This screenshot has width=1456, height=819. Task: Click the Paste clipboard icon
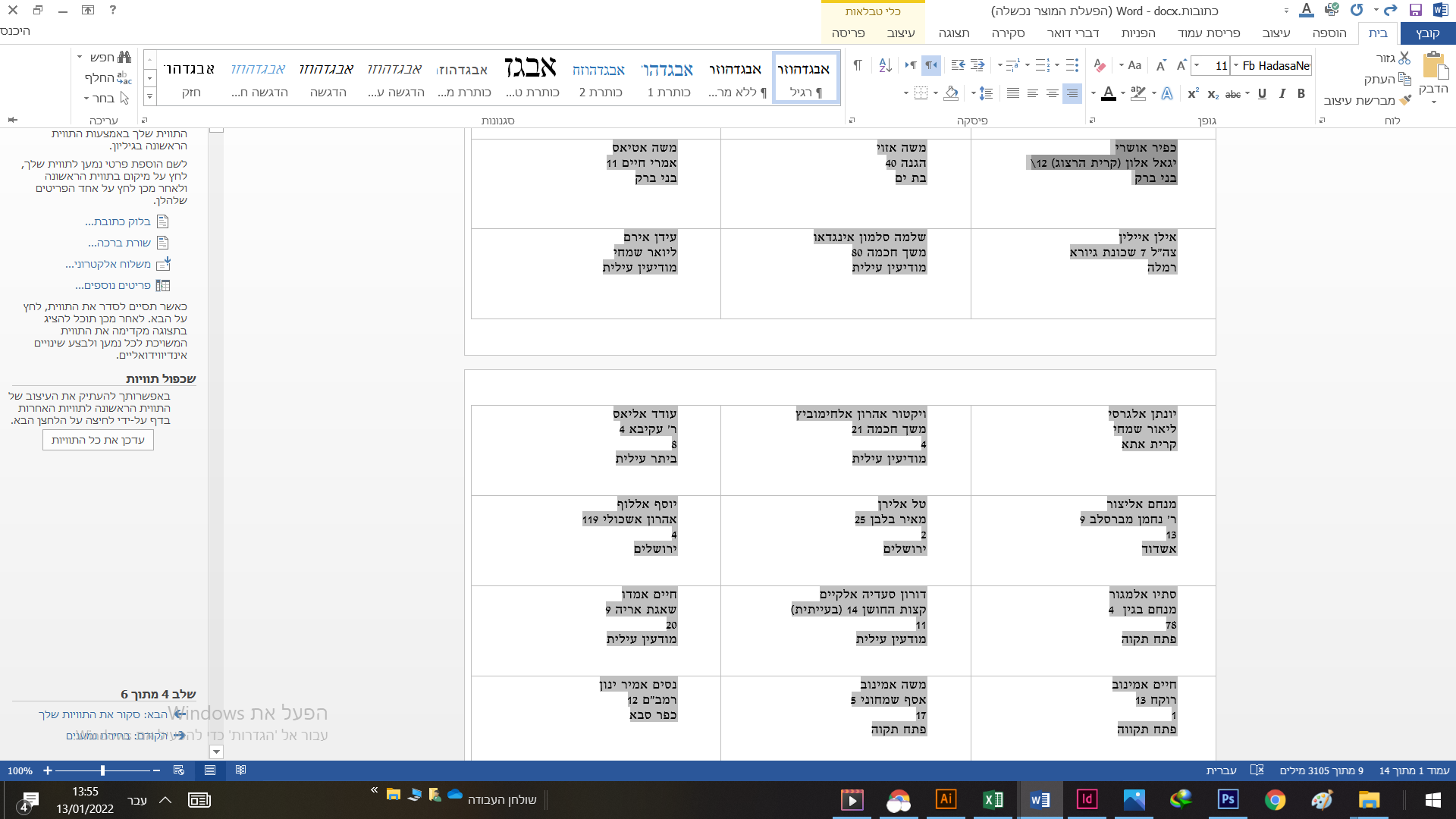(1434, 67)
